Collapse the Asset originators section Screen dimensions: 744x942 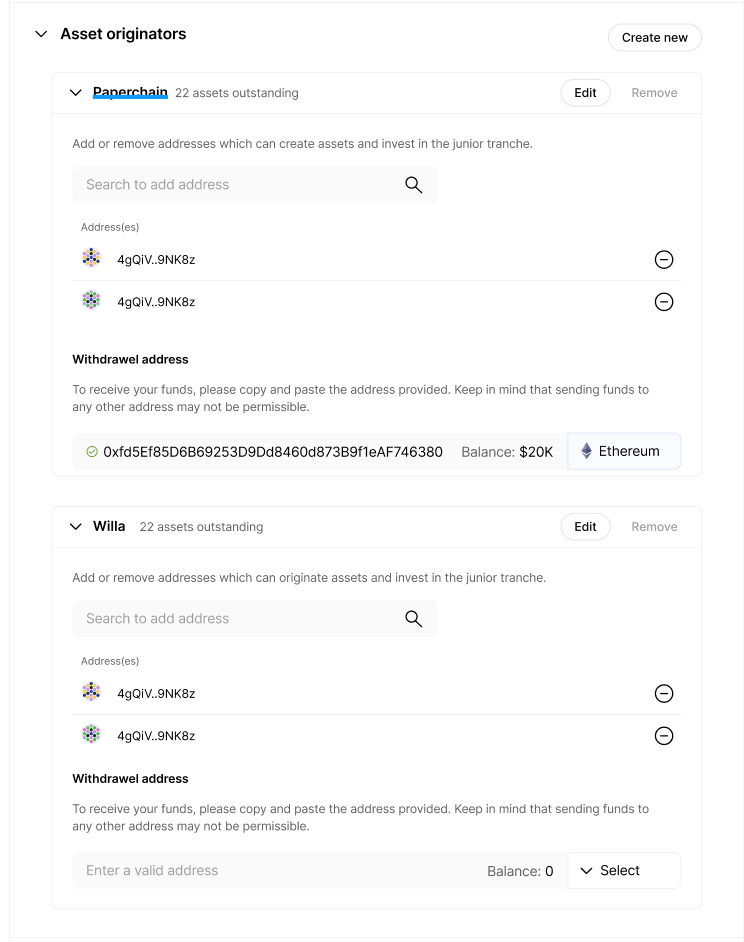tap(40, 33)
